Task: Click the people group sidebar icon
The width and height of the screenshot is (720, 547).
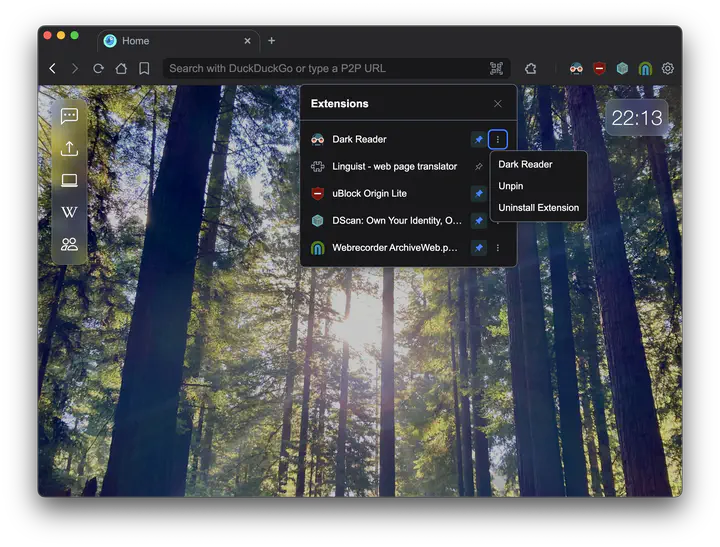Action: [69, 244]
